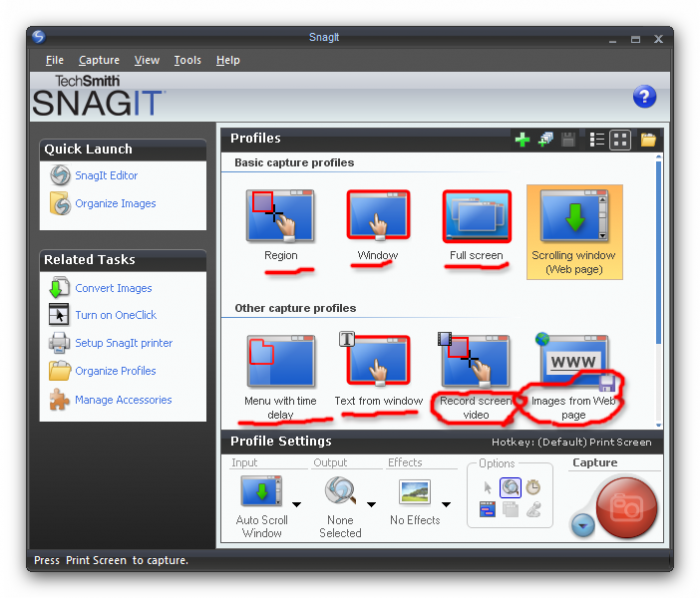The width and height of the screenshot is (700, 598).
Task: Select the Record screen video profile
Action: click(x=476, y=377)
